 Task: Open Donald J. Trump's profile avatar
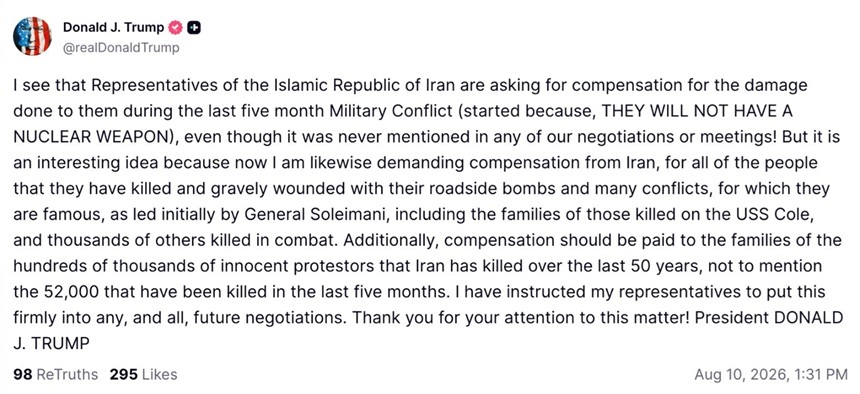pyautogui.click(x=32, y=36)
